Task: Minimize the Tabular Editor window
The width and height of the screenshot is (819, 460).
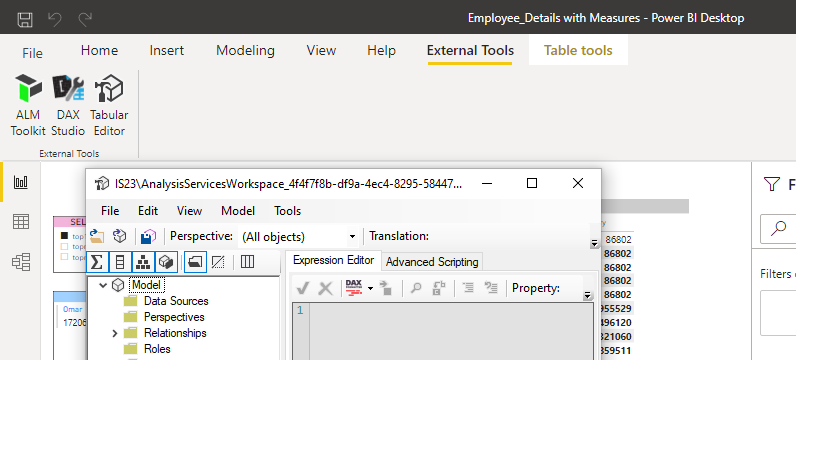Action: [487, 183]
